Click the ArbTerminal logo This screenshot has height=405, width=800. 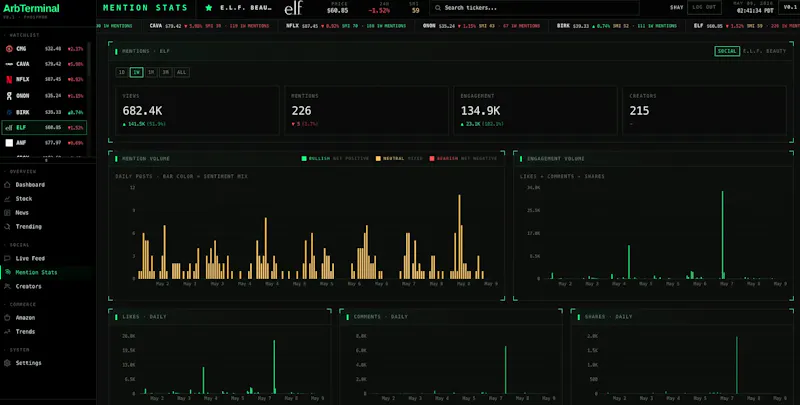point(31,8)
